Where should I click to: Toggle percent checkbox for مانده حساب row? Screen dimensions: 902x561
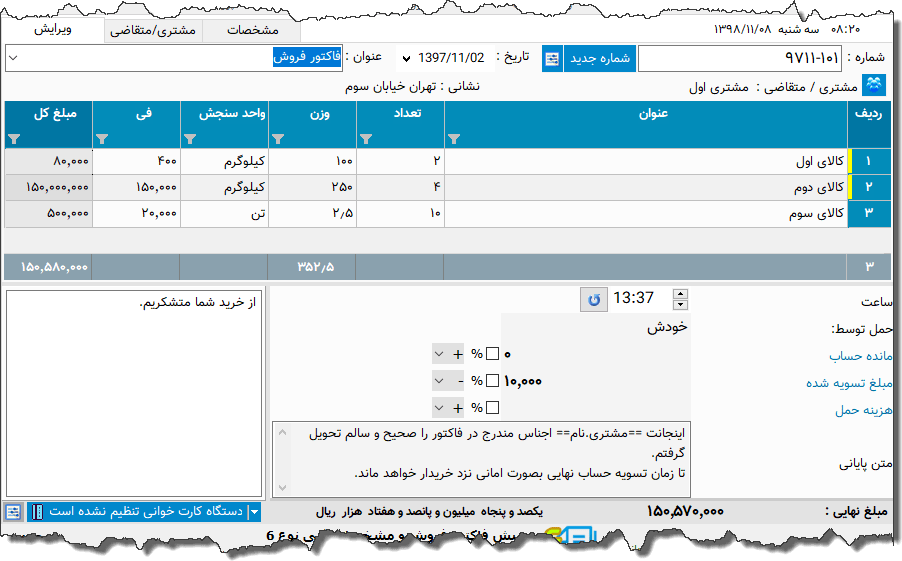[492, 354]
